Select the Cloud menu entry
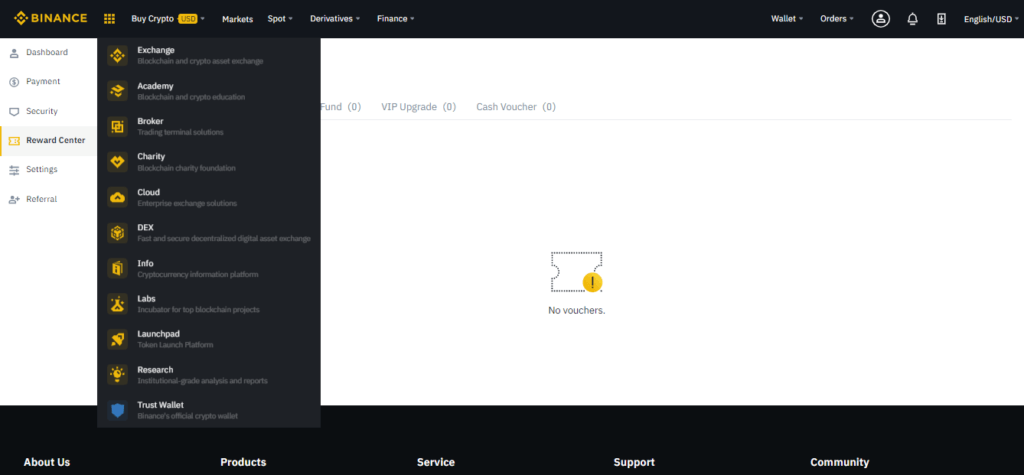1024x475 pixels. 209,197
